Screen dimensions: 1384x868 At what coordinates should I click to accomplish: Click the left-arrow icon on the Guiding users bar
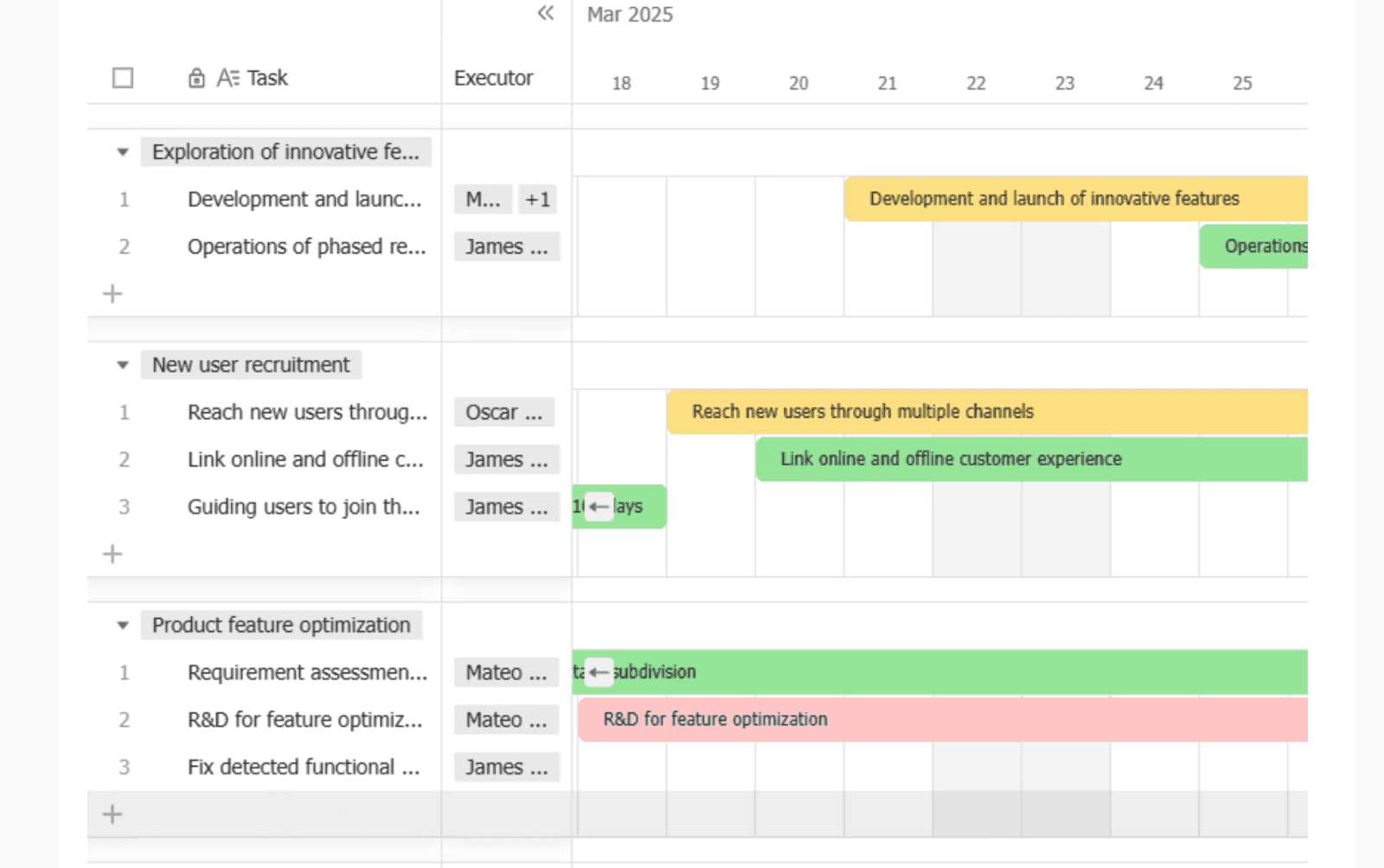click(598, 507)
